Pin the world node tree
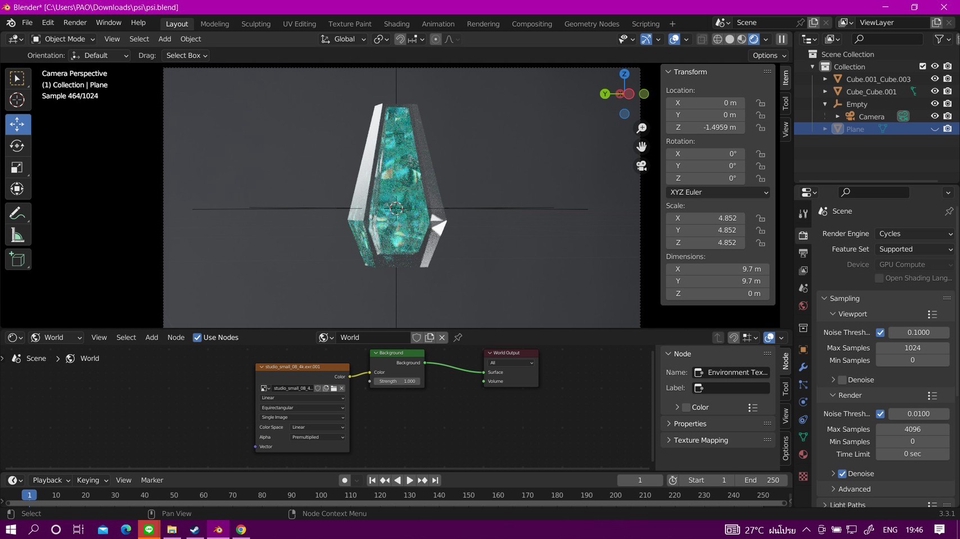The width and height of the screenshot is (960, 539). tap(458, 337)
